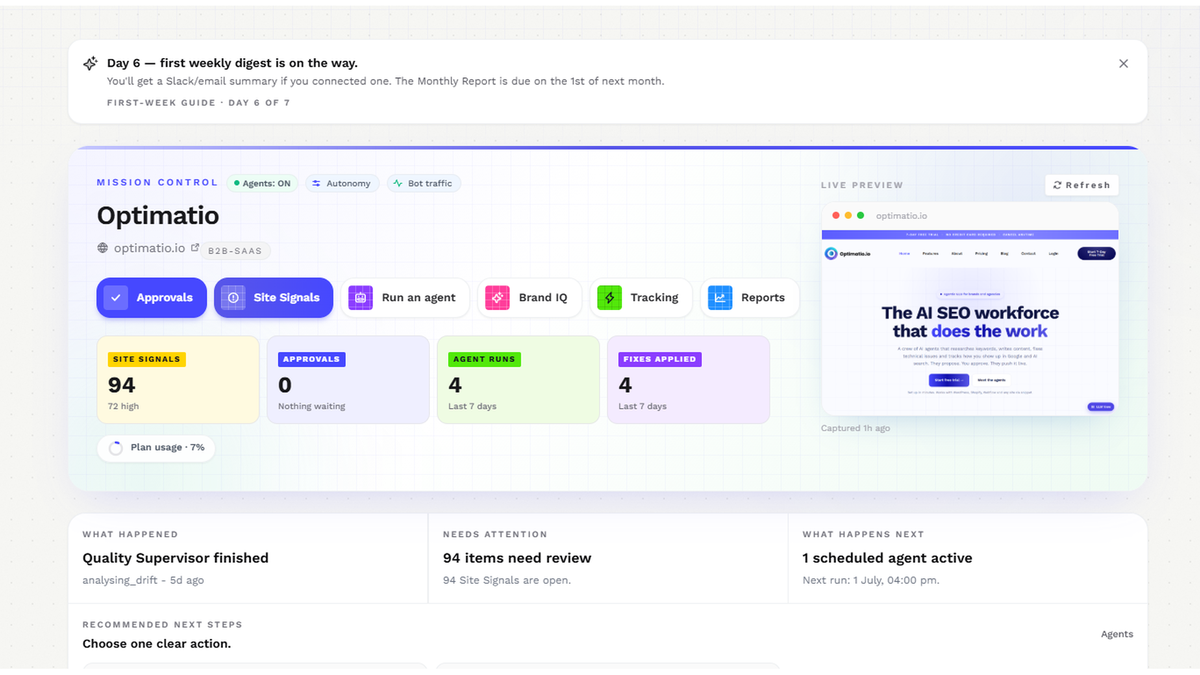Refresh the live preview
Image resolution: width=1200 pixels, height=675 pixels.
click(x=1082, y=185)
